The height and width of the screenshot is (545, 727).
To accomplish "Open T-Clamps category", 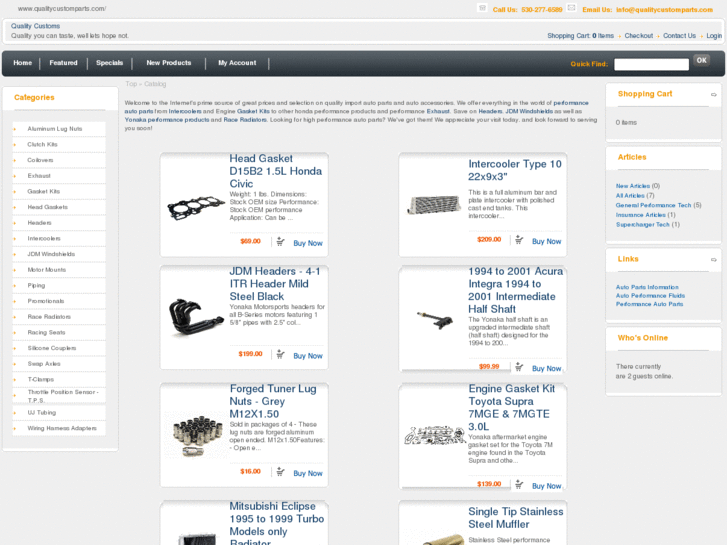I will [x=41, y=380].
